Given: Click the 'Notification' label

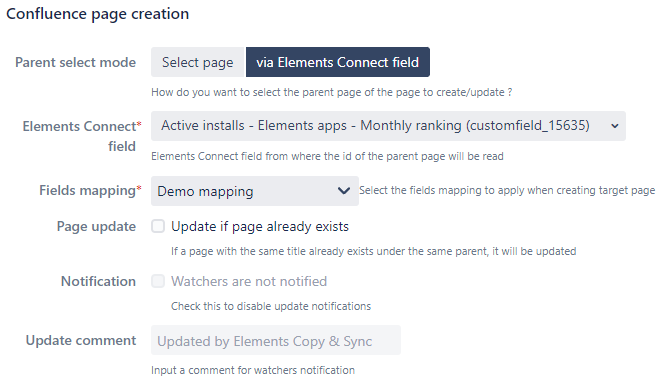Looking at the screenshot, I should tap(98, 281).
